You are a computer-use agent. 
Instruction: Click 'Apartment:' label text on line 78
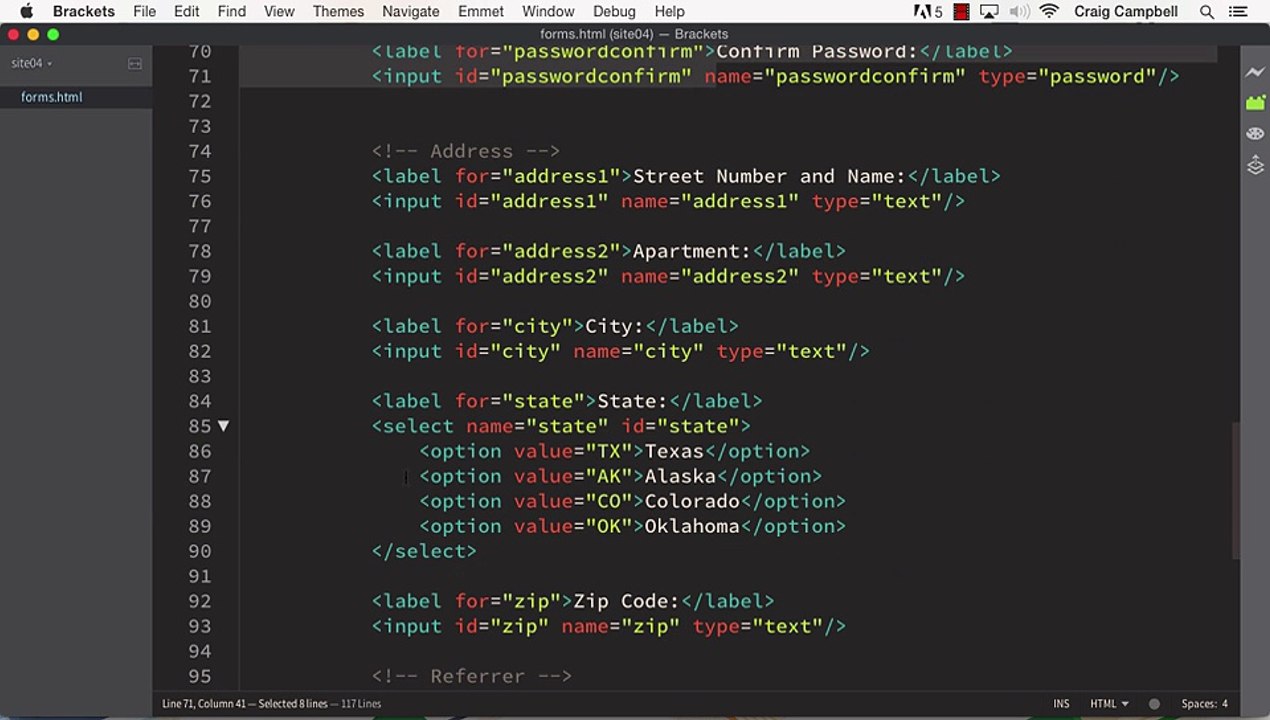pyautogui.click(x=692, y=251)
